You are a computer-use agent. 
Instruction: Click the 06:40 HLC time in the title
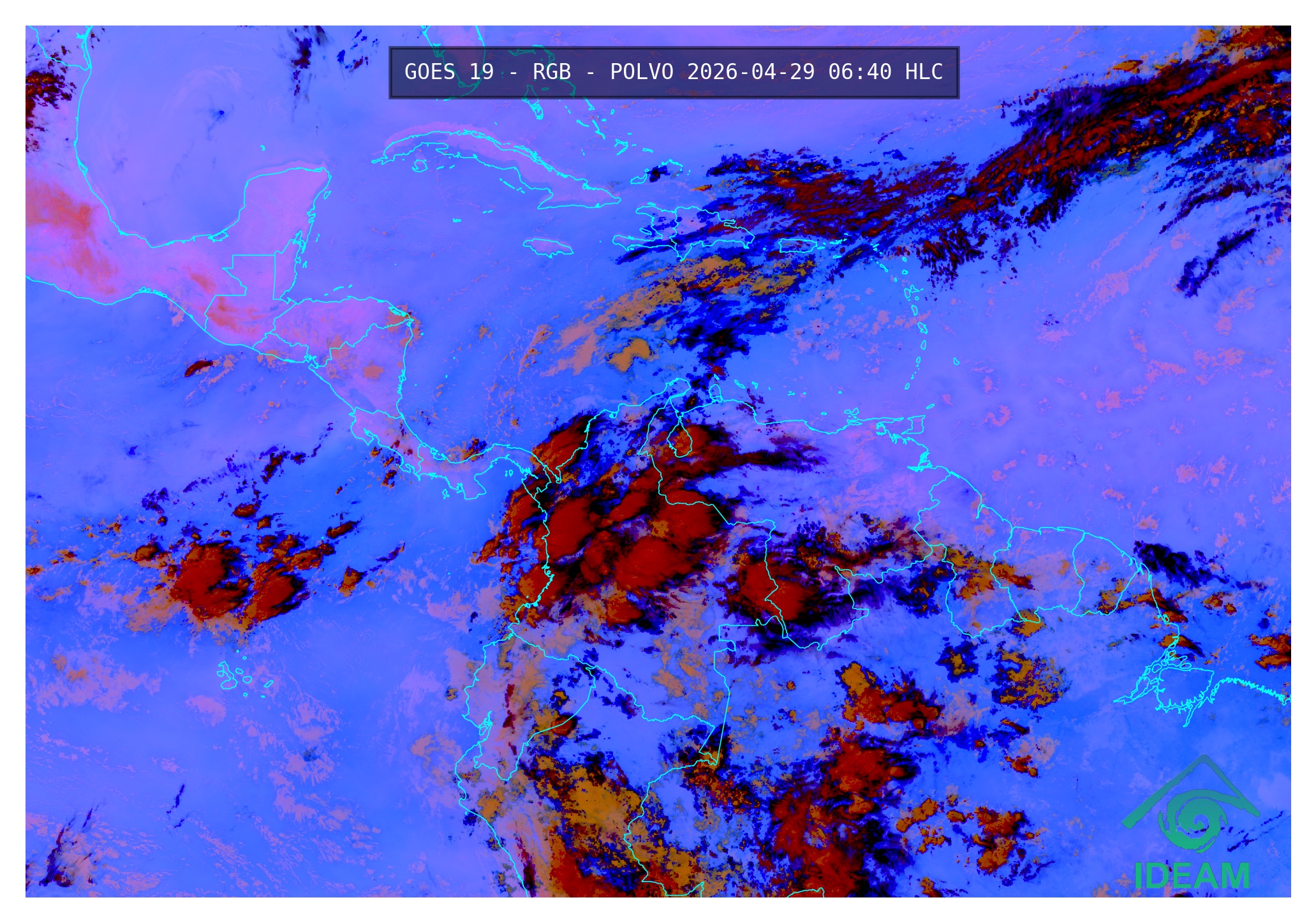885,72
